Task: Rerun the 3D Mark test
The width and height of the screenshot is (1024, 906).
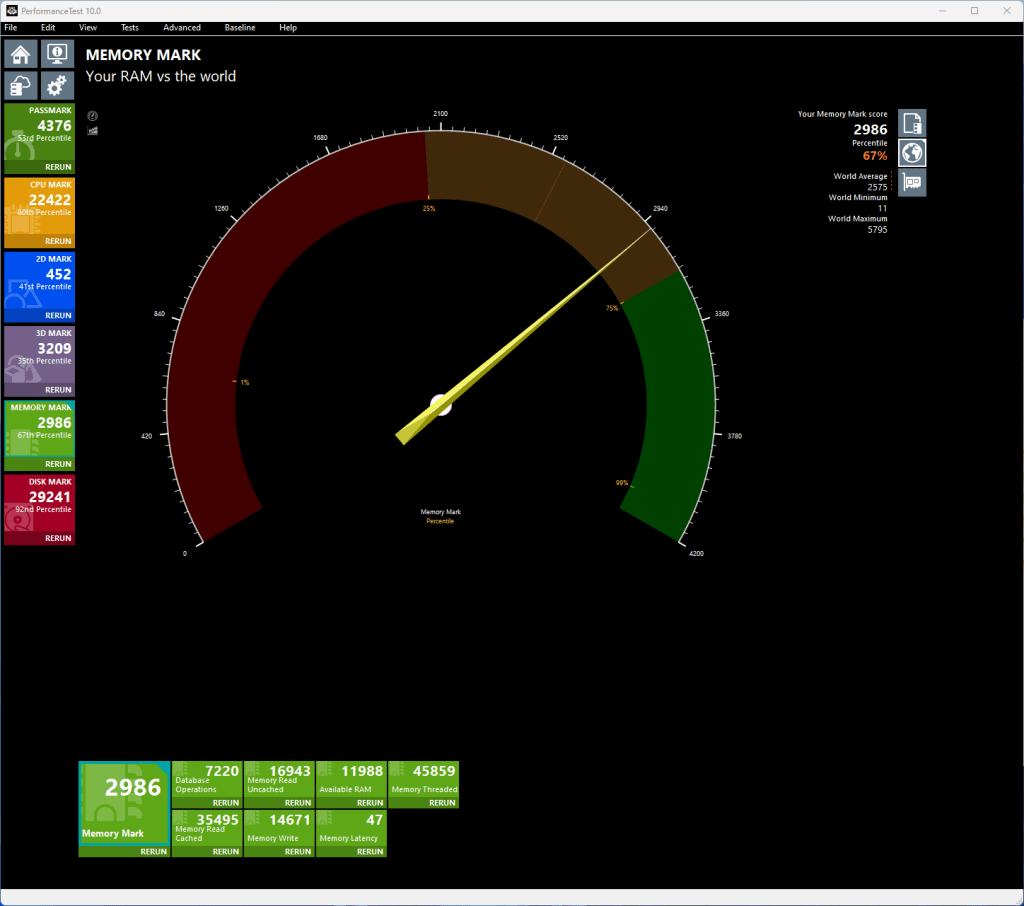Action: tap(58, 390)
